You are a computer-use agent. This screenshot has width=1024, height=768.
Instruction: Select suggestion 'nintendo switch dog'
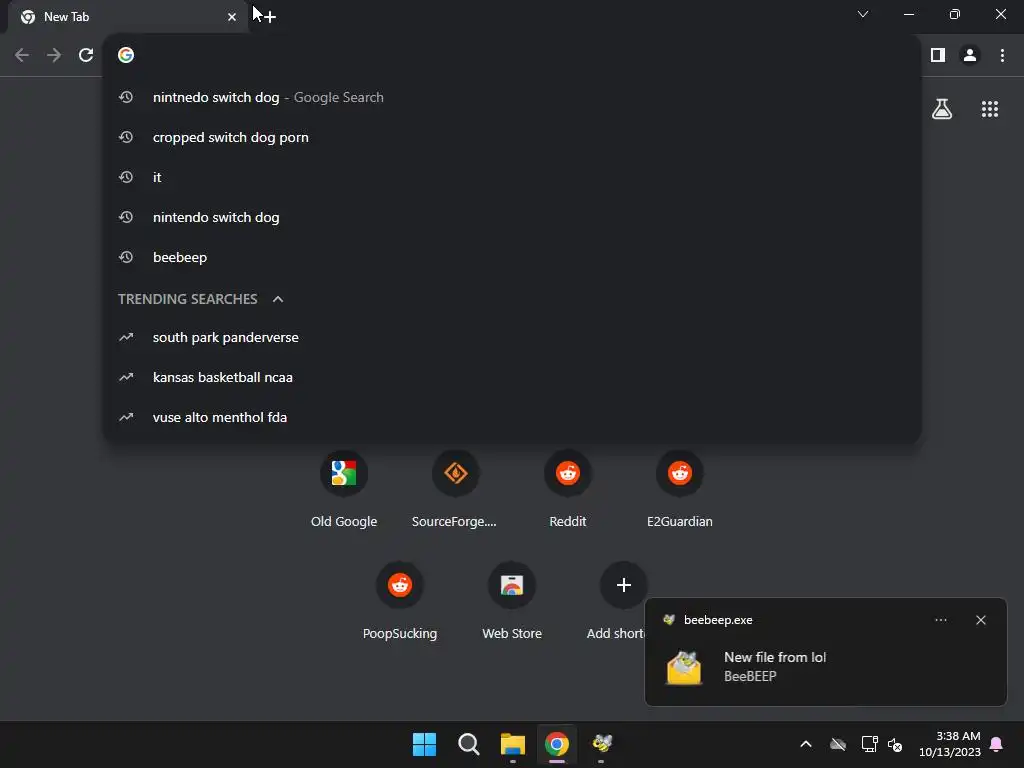coord(512,217)
